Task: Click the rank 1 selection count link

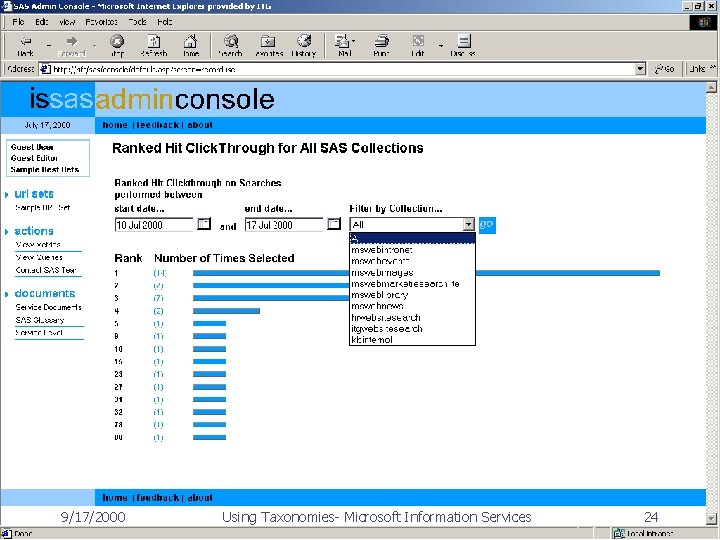Action: pyautogui.click(x=159, y=273)
